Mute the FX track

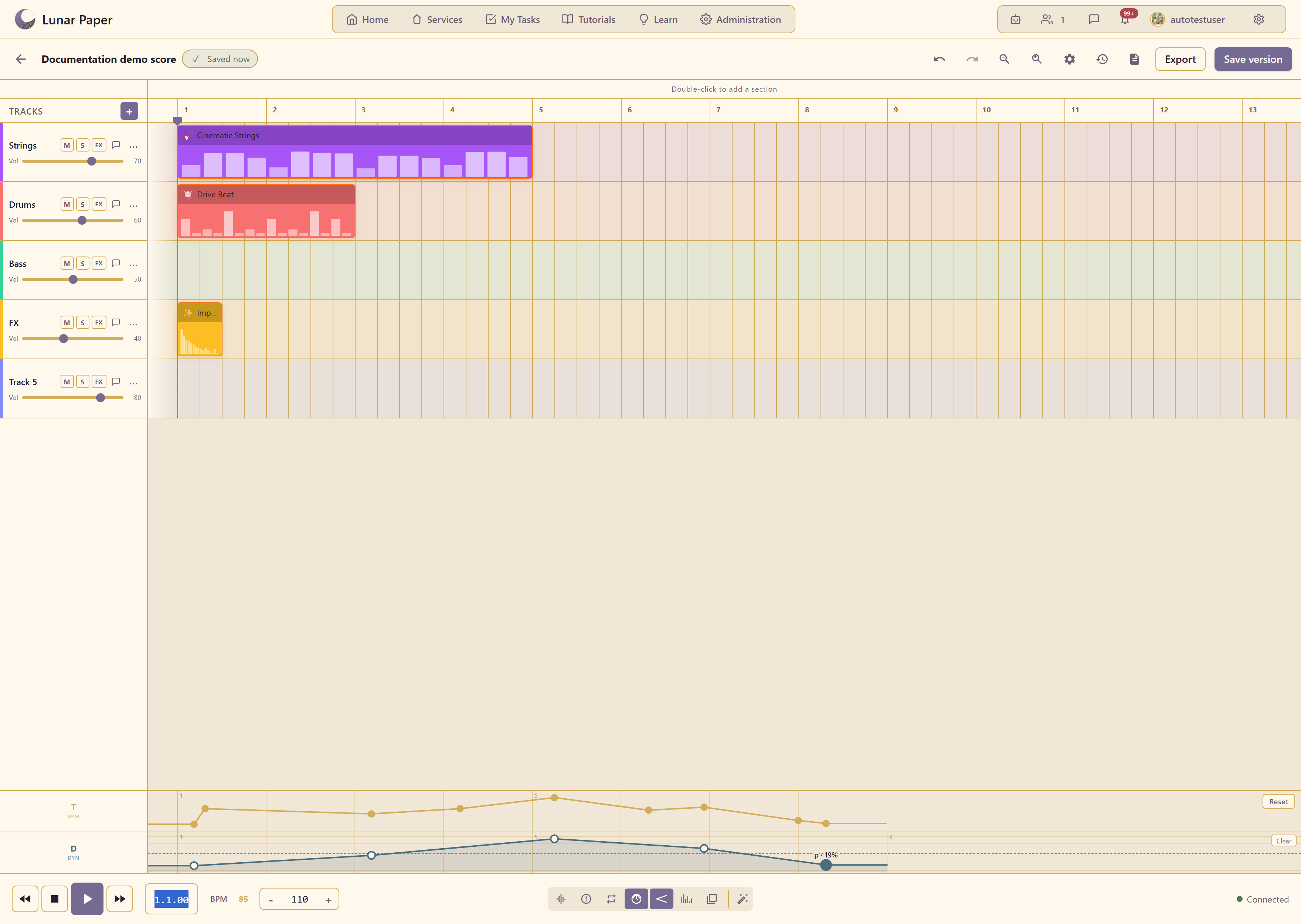pos(67,323)
